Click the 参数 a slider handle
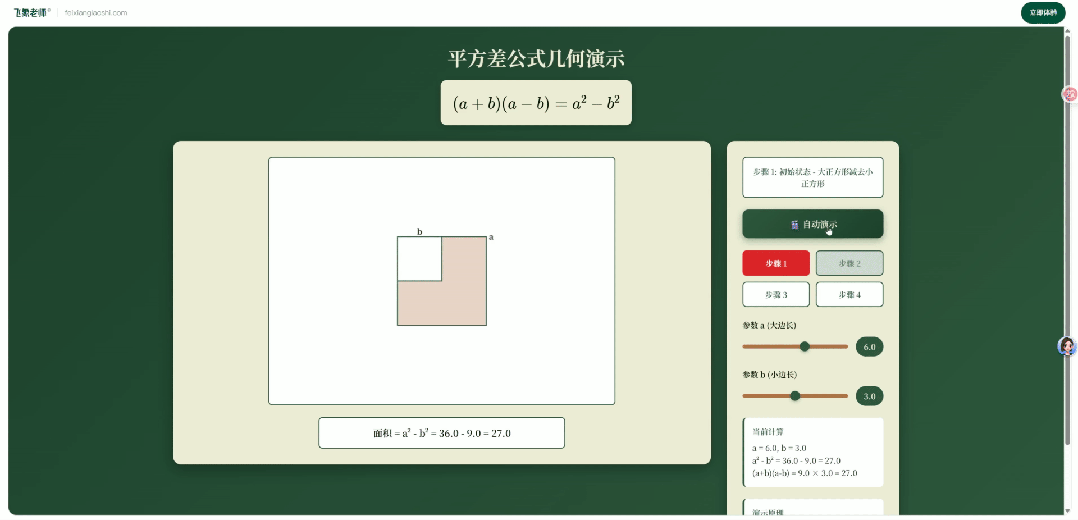Viewport: 1078px width, 520px height. pos(805,346)
